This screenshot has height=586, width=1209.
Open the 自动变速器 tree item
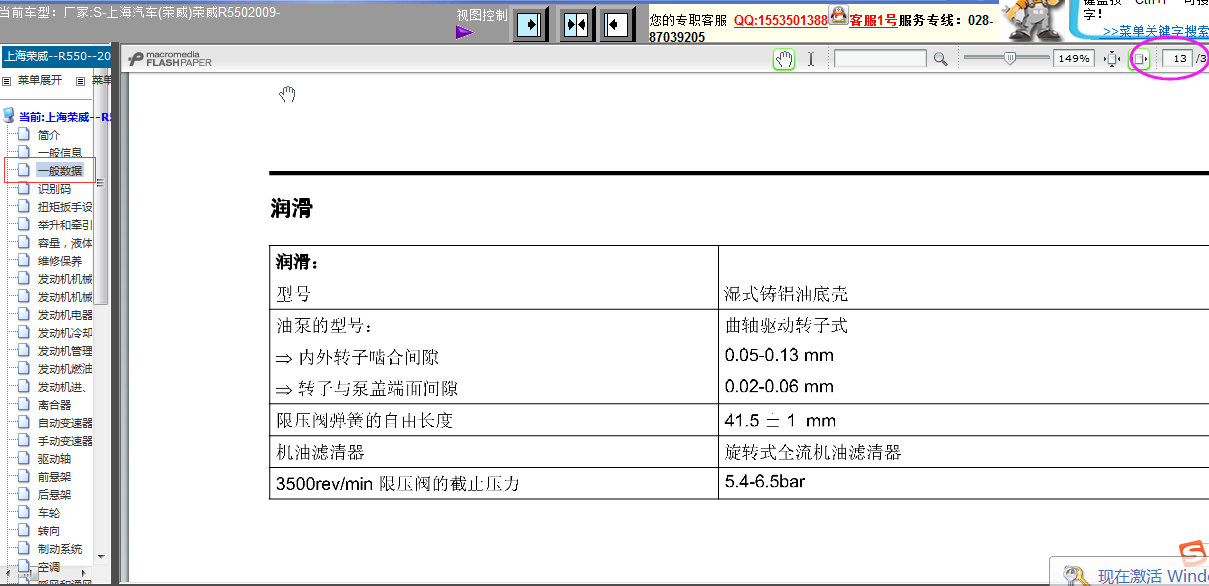click(x=65, y=423)
